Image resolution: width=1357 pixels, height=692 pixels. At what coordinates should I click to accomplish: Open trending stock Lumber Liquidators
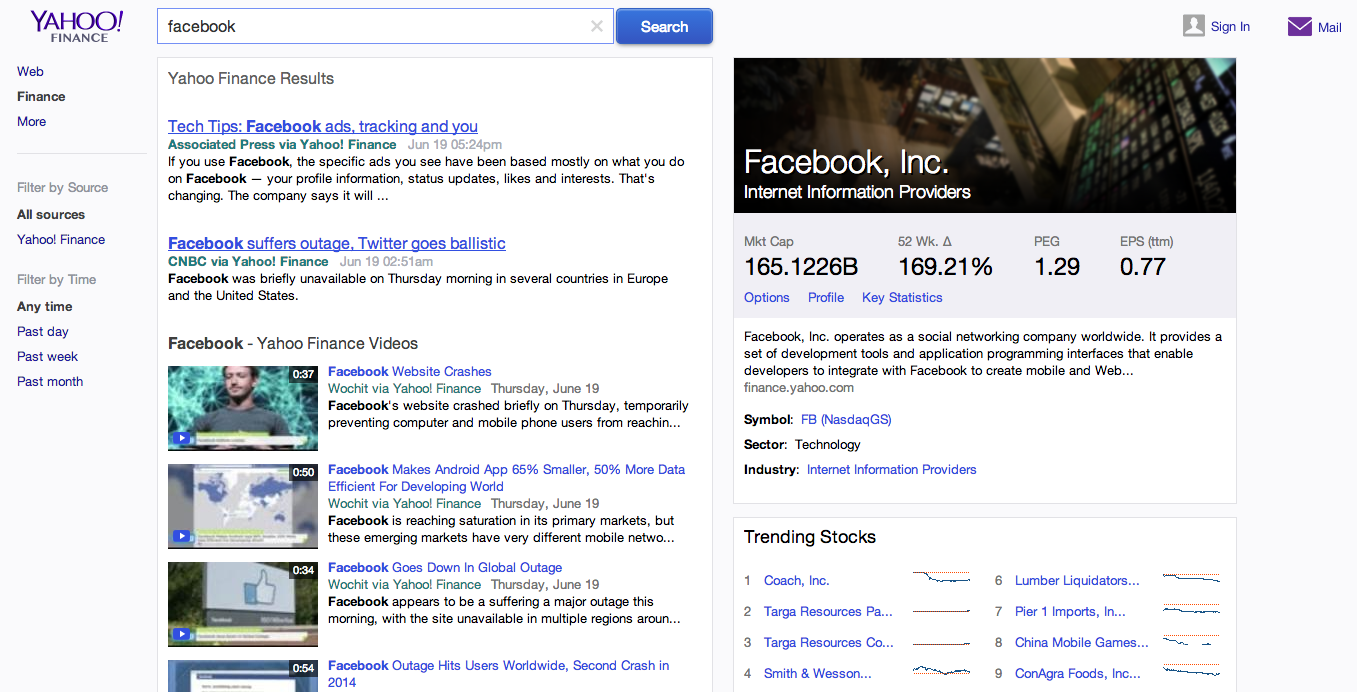click(1077, 580)
